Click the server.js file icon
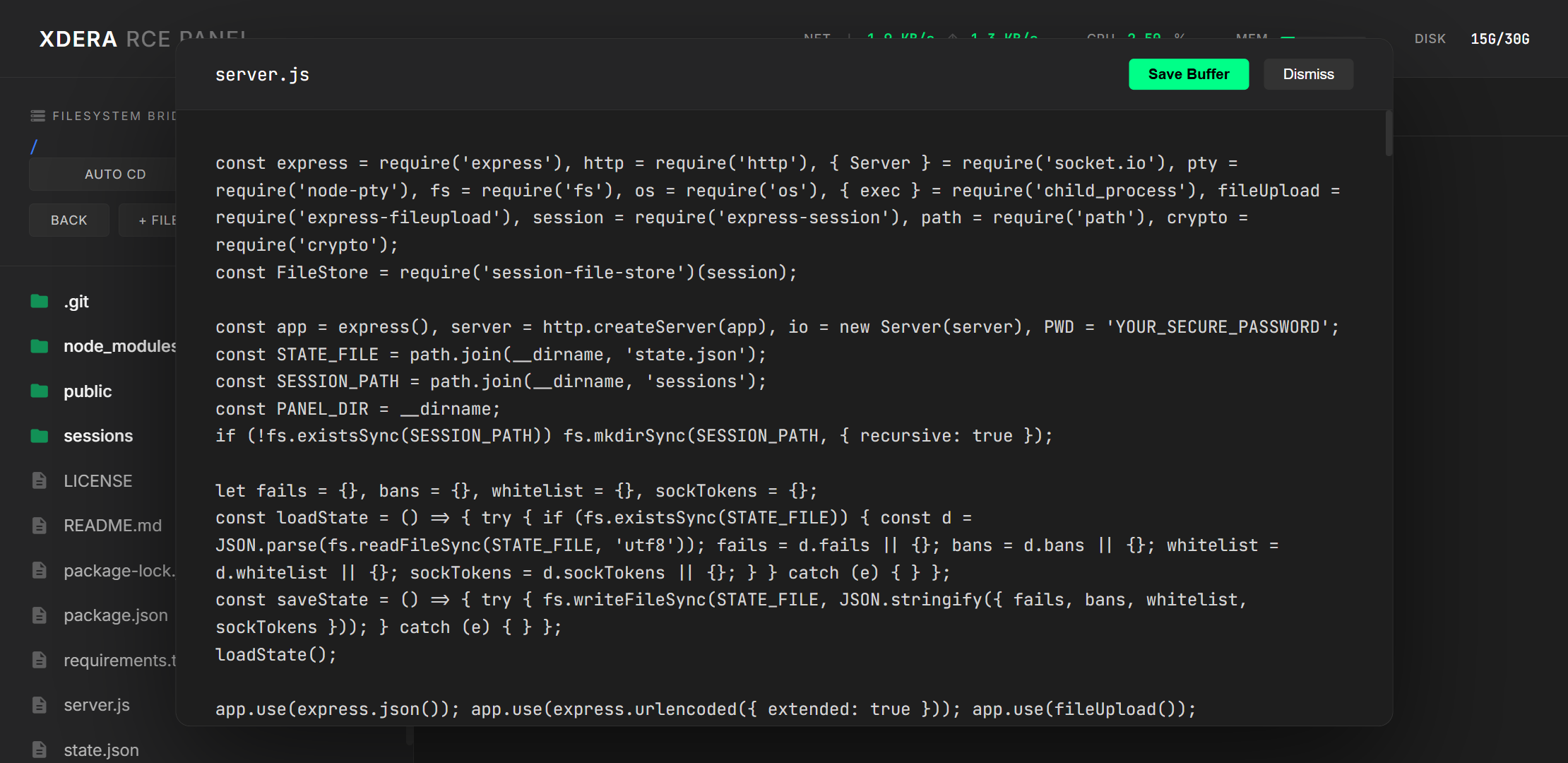 coord(40,705)
